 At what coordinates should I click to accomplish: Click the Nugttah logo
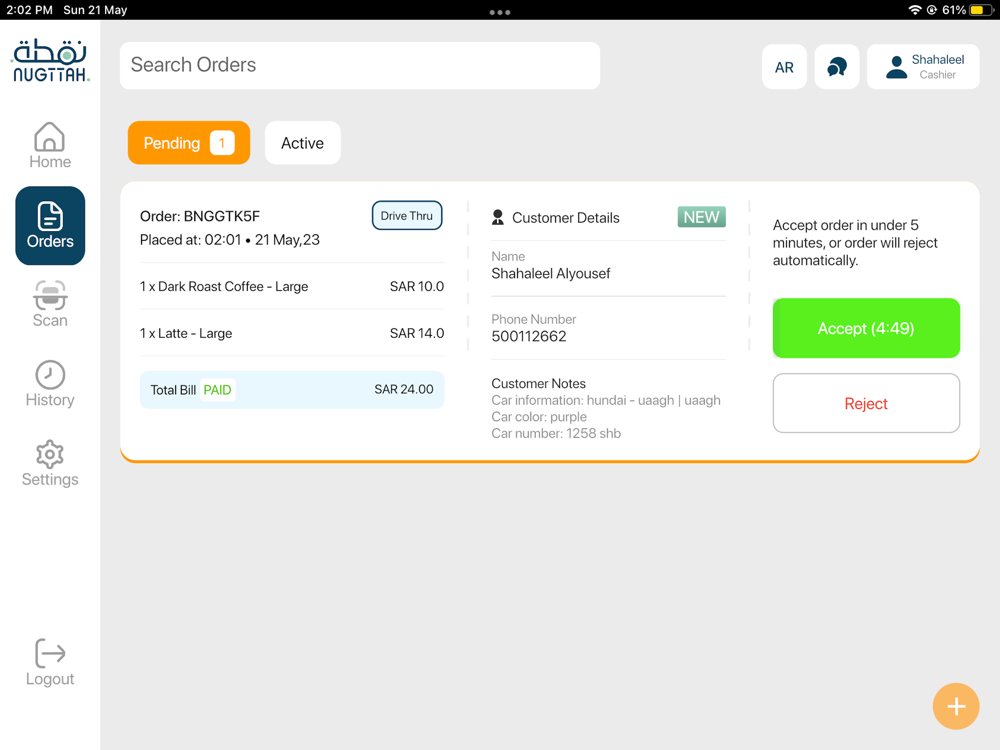pyautogui.click(x=50, y=60)
